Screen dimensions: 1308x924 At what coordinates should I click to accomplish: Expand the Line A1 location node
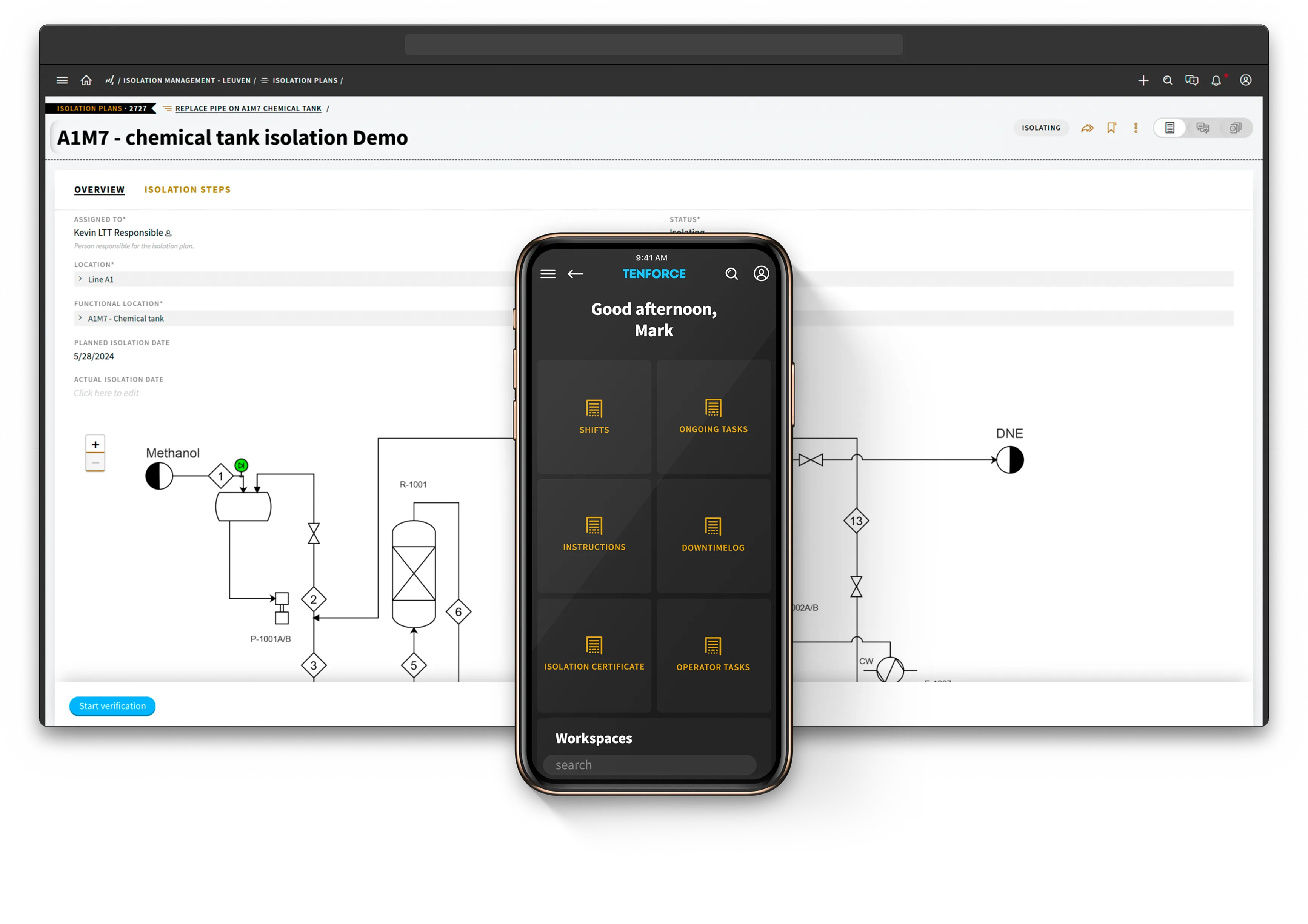tap(80, 279)
